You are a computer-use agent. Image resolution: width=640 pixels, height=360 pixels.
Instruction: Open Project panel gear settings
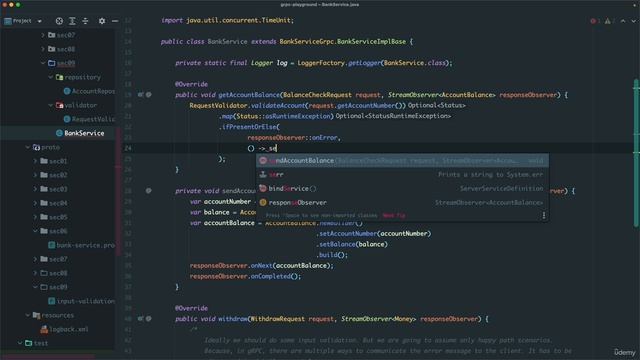tap(102, 21)
